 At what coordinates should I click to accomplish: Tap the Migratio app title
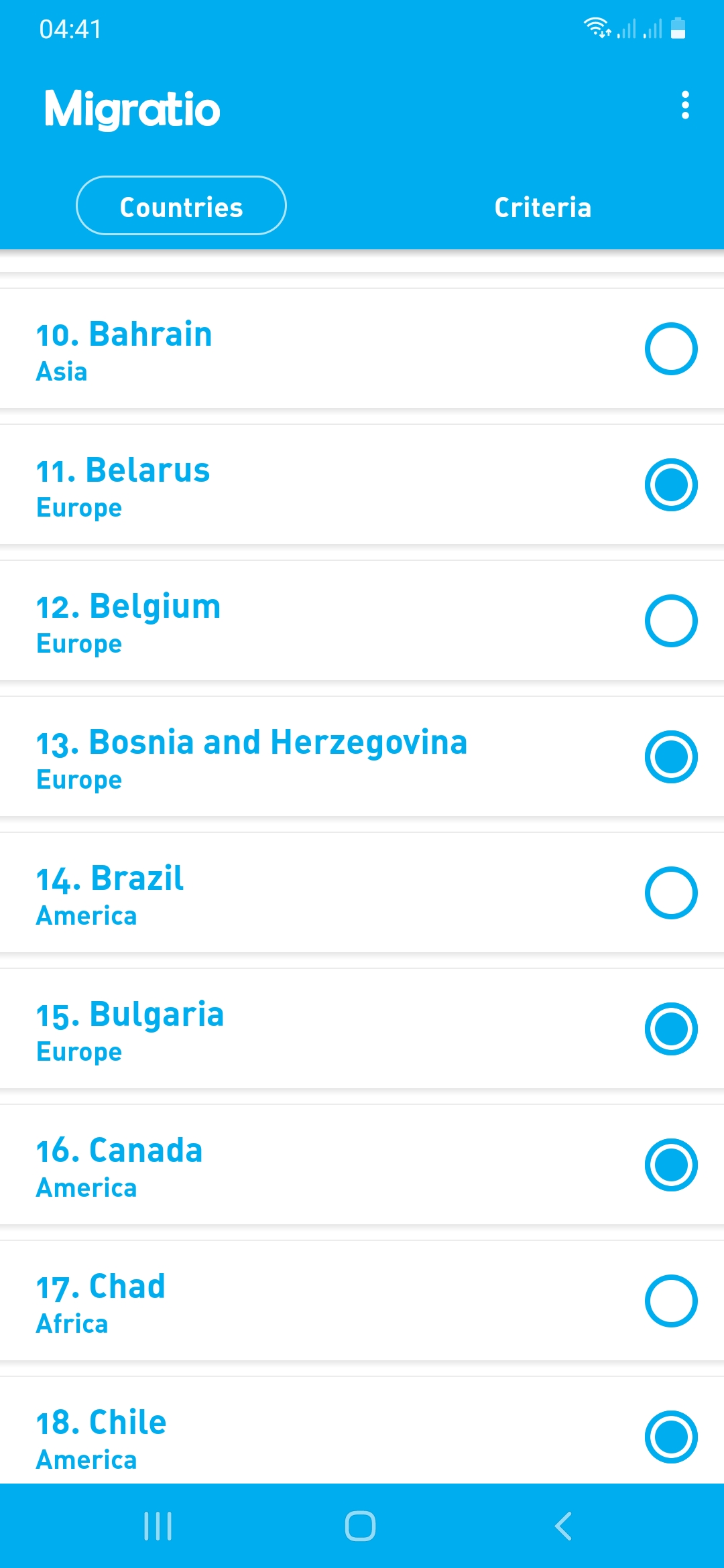[132, 109]
